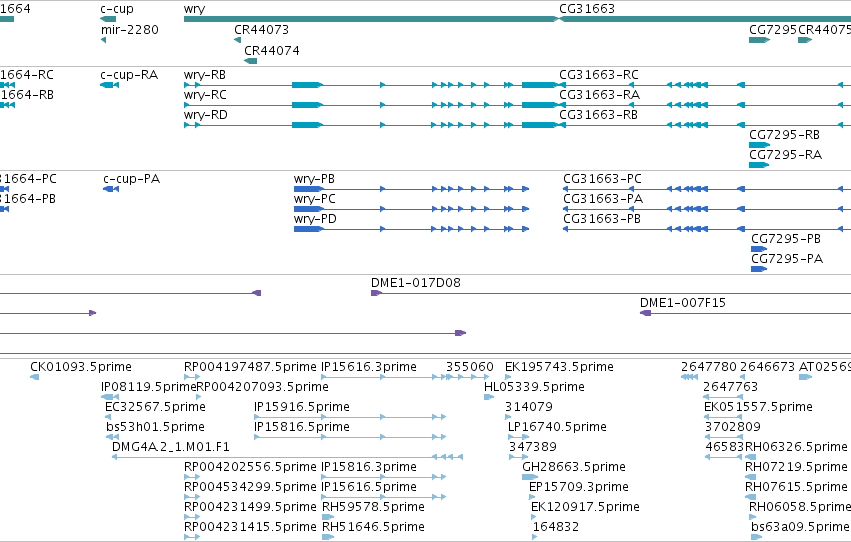Click the CG7295-RB transcript label
The image size is (851, 542).
(x=784, y=135)
